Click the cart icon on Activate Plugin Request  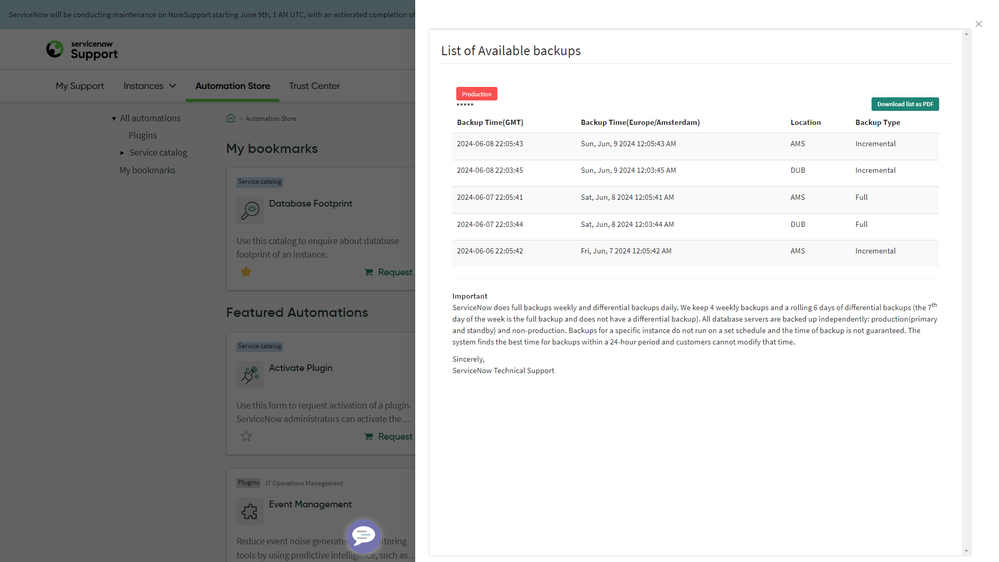pos(368,436)
